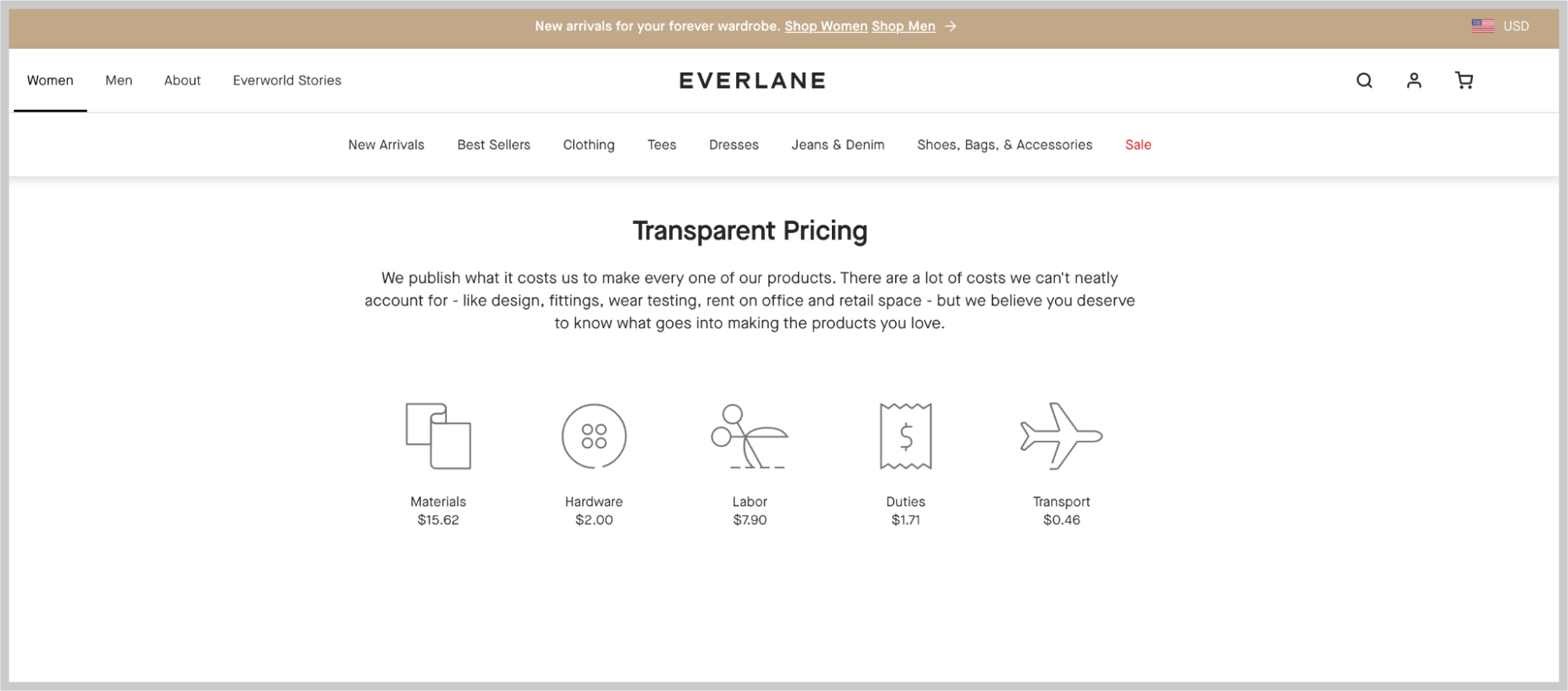1568x691 pixels.
Task: Switch to the Men tab
Action: click(119, 80)
